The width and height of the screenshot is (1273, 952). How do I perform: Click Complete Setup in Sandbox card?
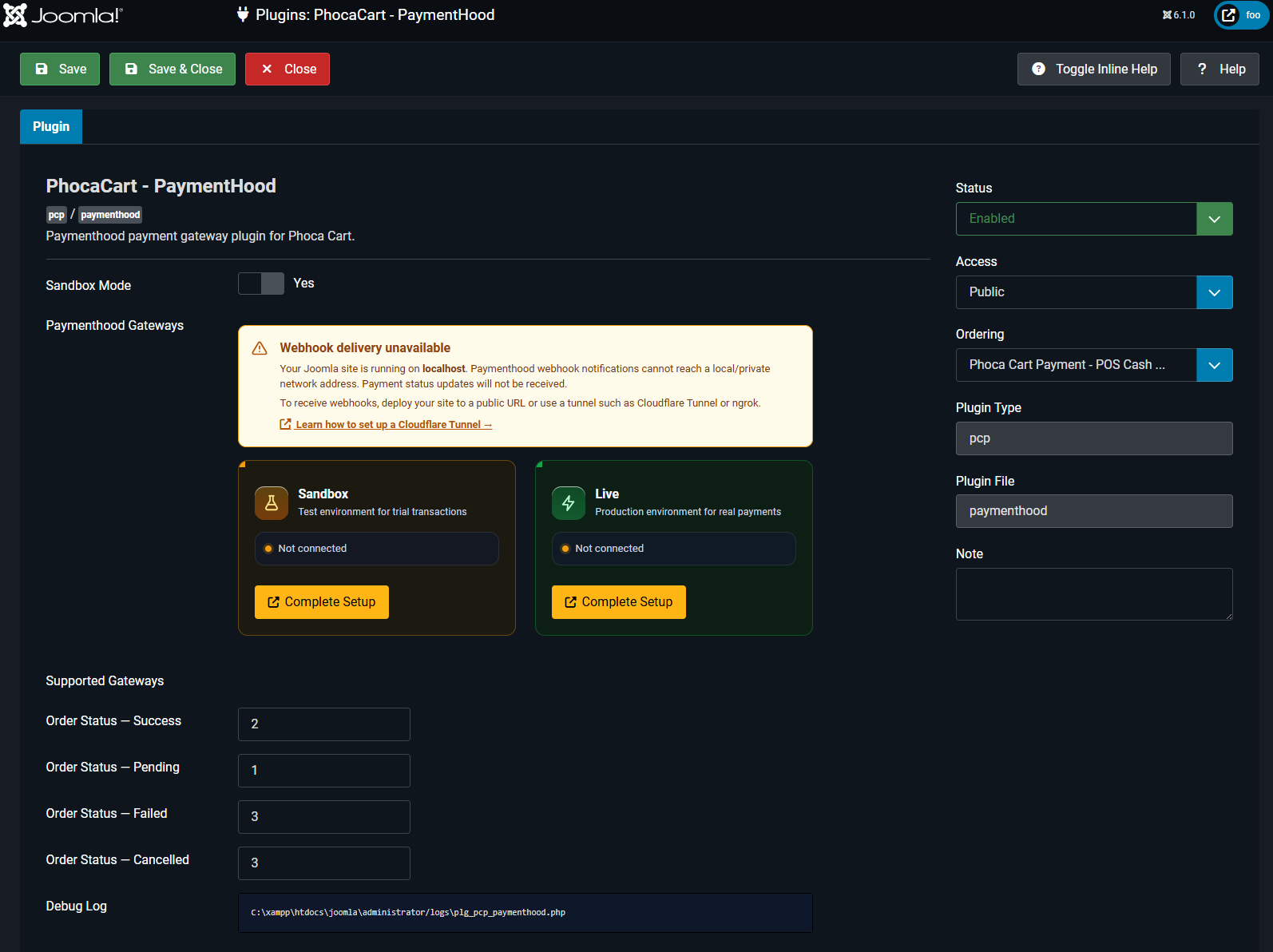tap(322, 602)
